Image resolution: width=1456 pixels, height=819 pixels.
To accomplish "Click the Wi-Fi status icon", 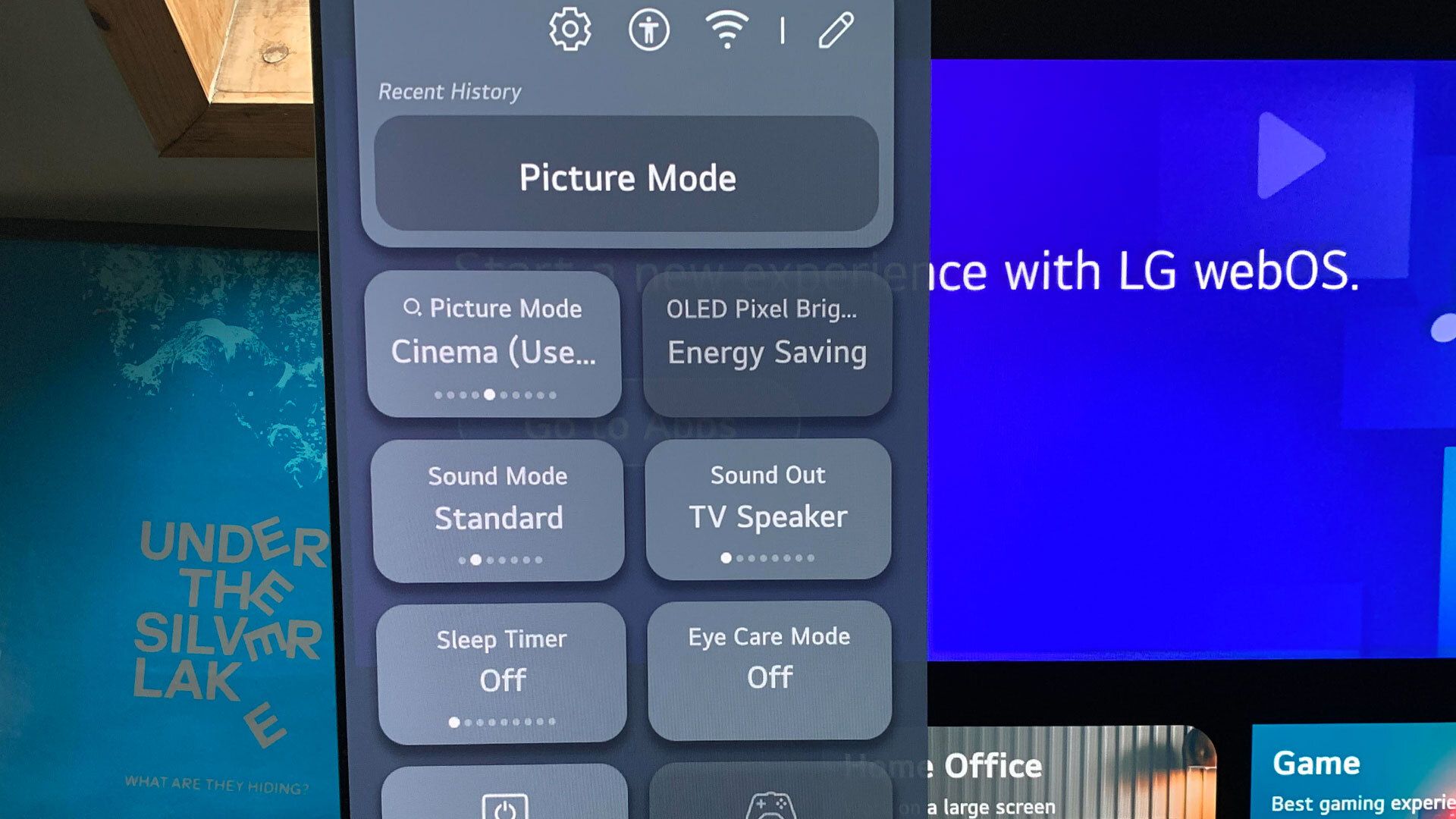I will [726, 31].
